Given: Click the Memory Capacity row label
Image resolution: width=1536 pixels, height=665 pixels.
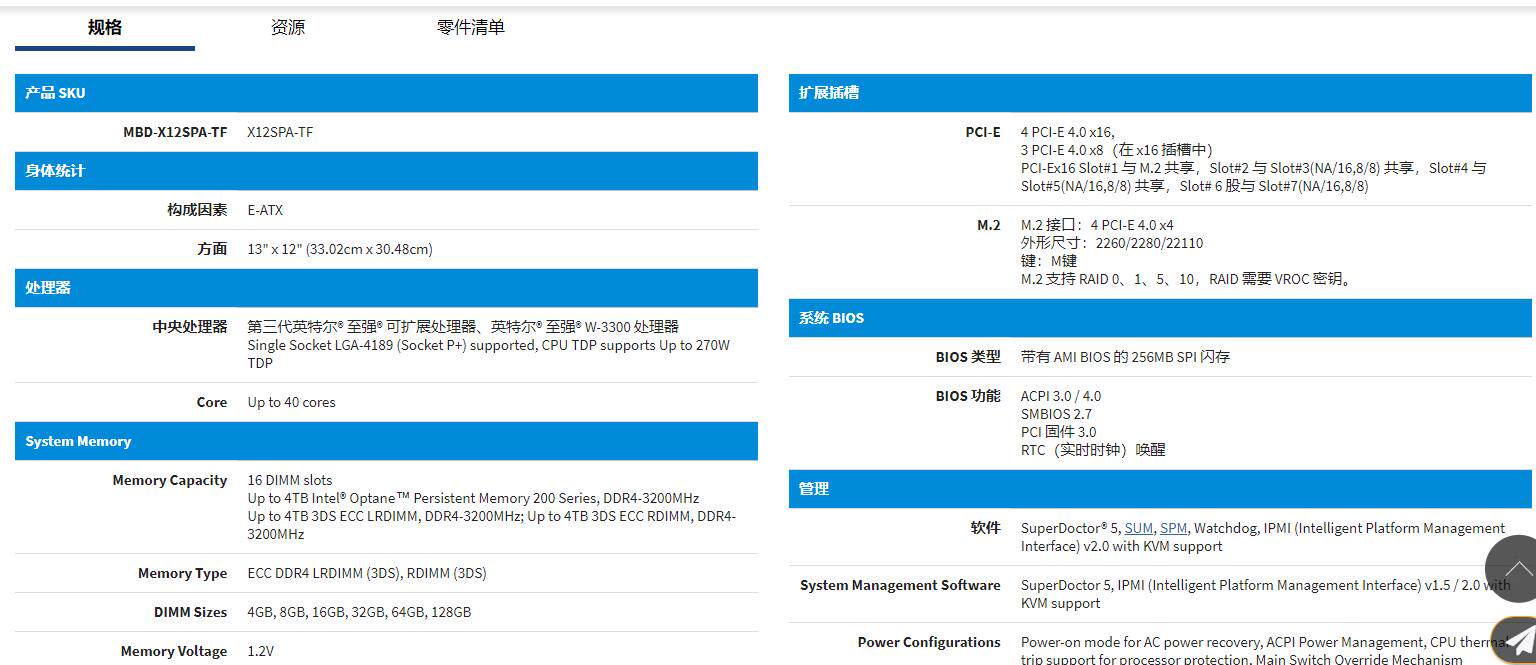Looking at the screenshot, I should click(x=170, y=480).
